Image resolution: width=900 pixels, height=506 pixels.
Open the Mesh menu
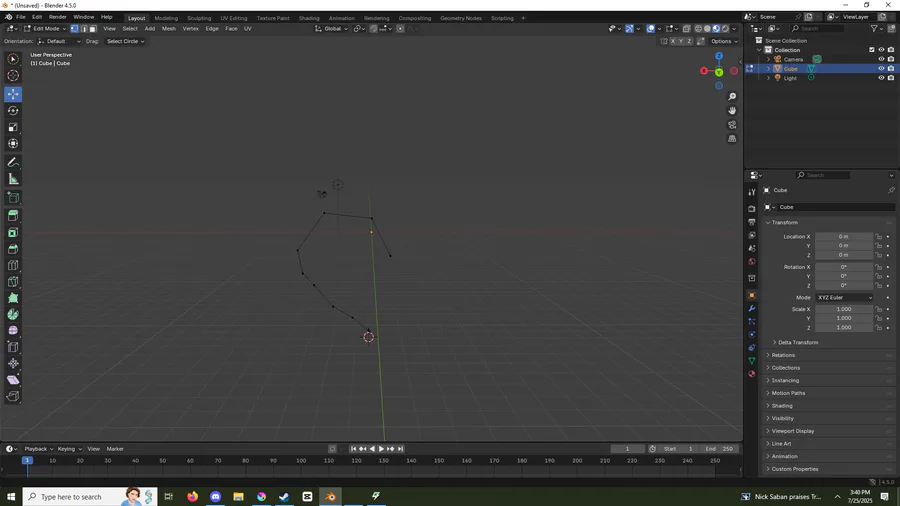point(169,29)
